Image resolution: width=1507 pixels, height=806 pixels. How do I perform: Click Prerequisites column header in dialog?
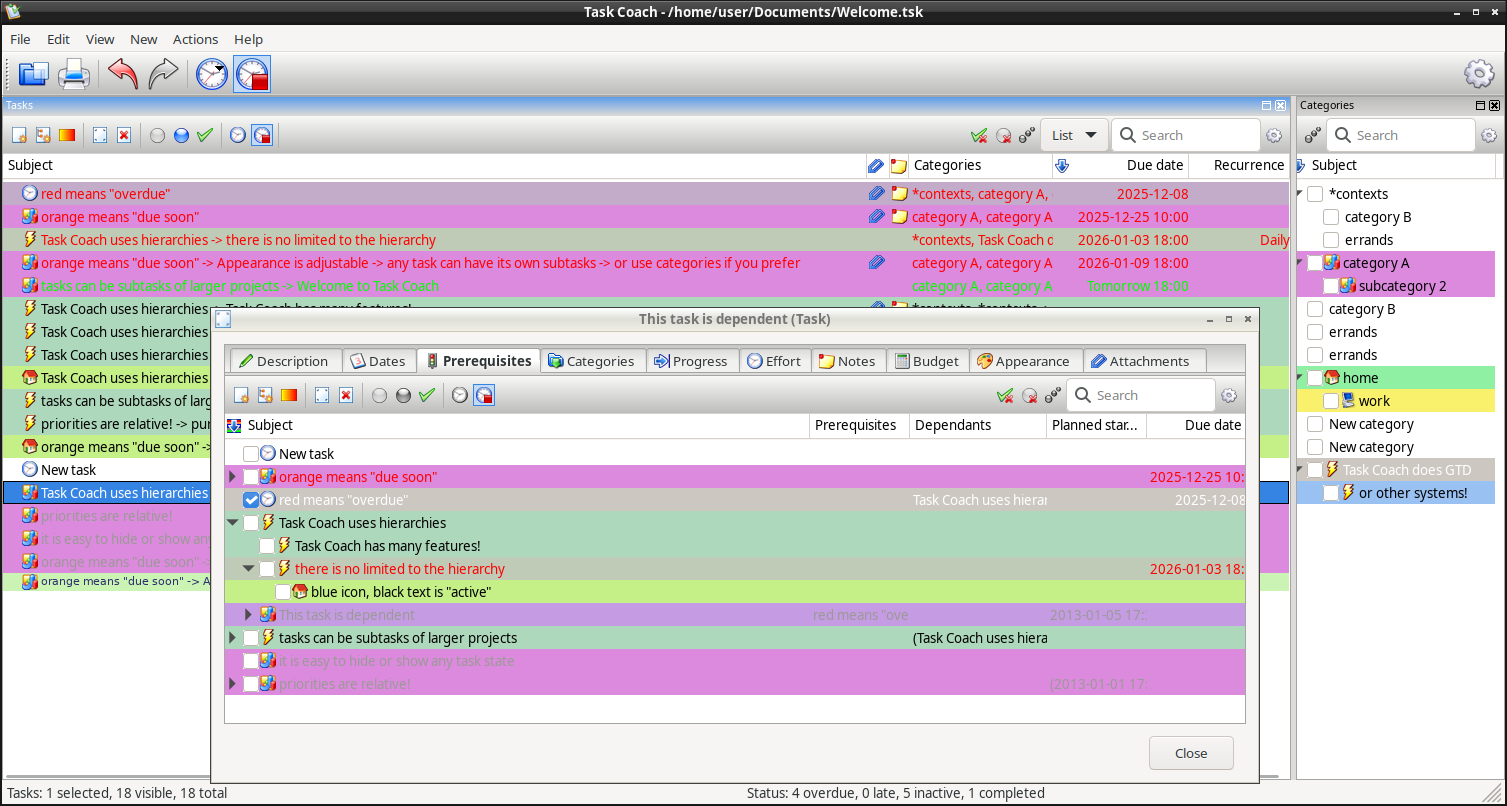[859, 425]
